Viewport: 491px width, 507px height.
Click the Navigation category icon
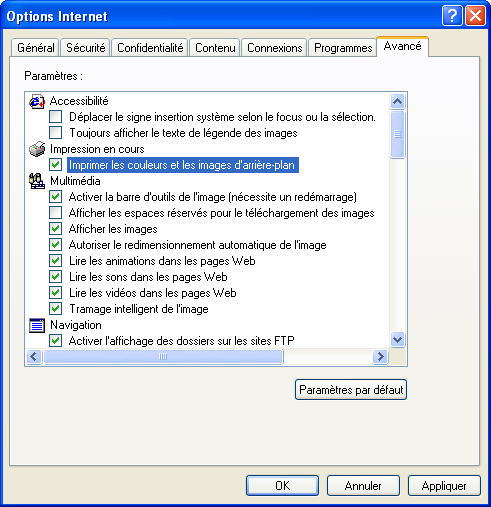[37, 325]
